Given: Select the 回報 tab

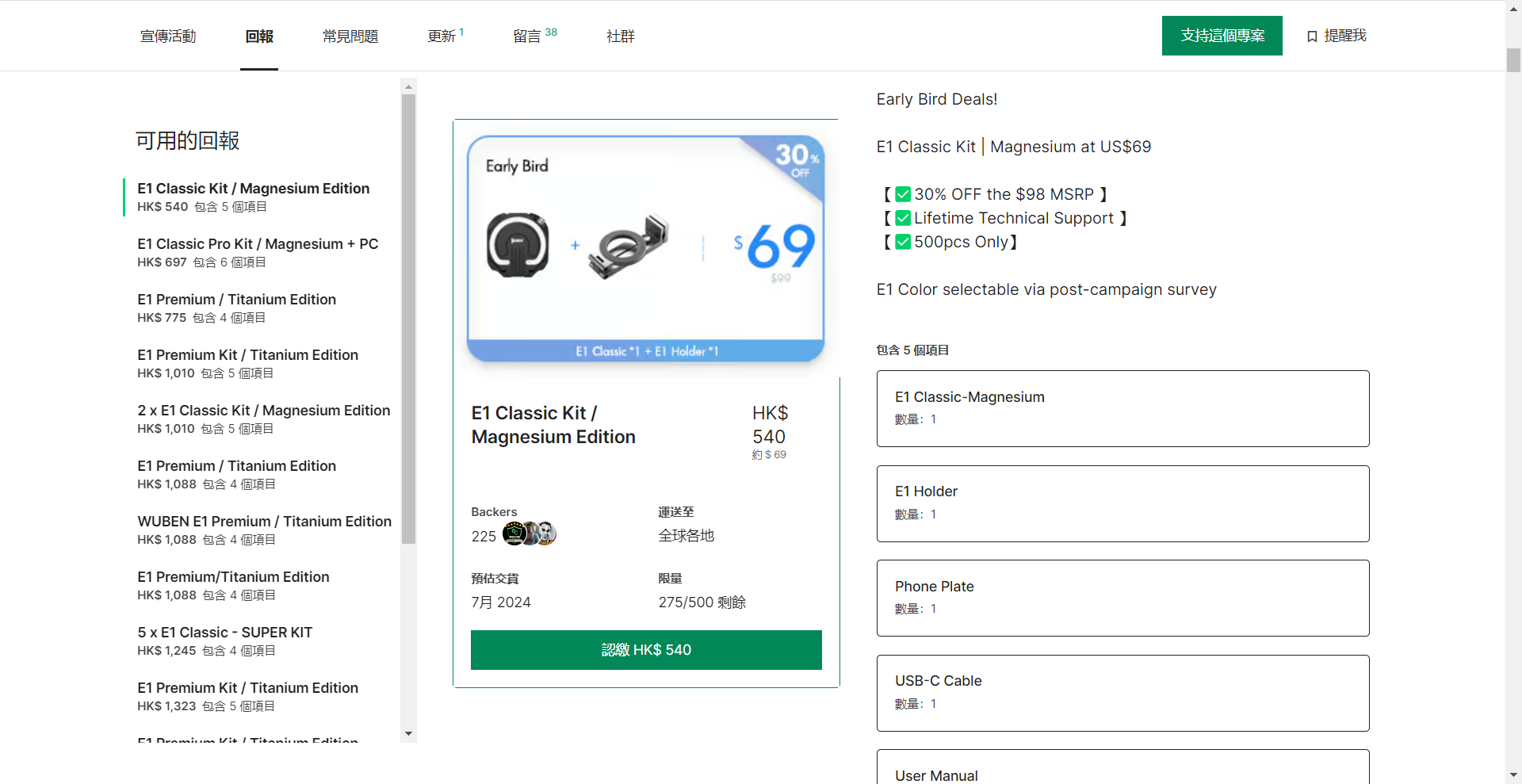Looking at the screenshot, I should pyautogui.click(x=259, y=36).
